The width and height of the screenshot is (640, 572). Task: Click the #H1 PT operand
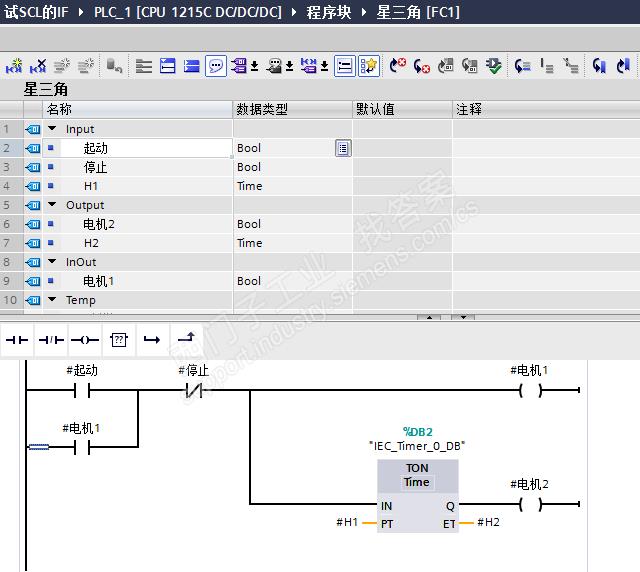click(x=347, y=522)
